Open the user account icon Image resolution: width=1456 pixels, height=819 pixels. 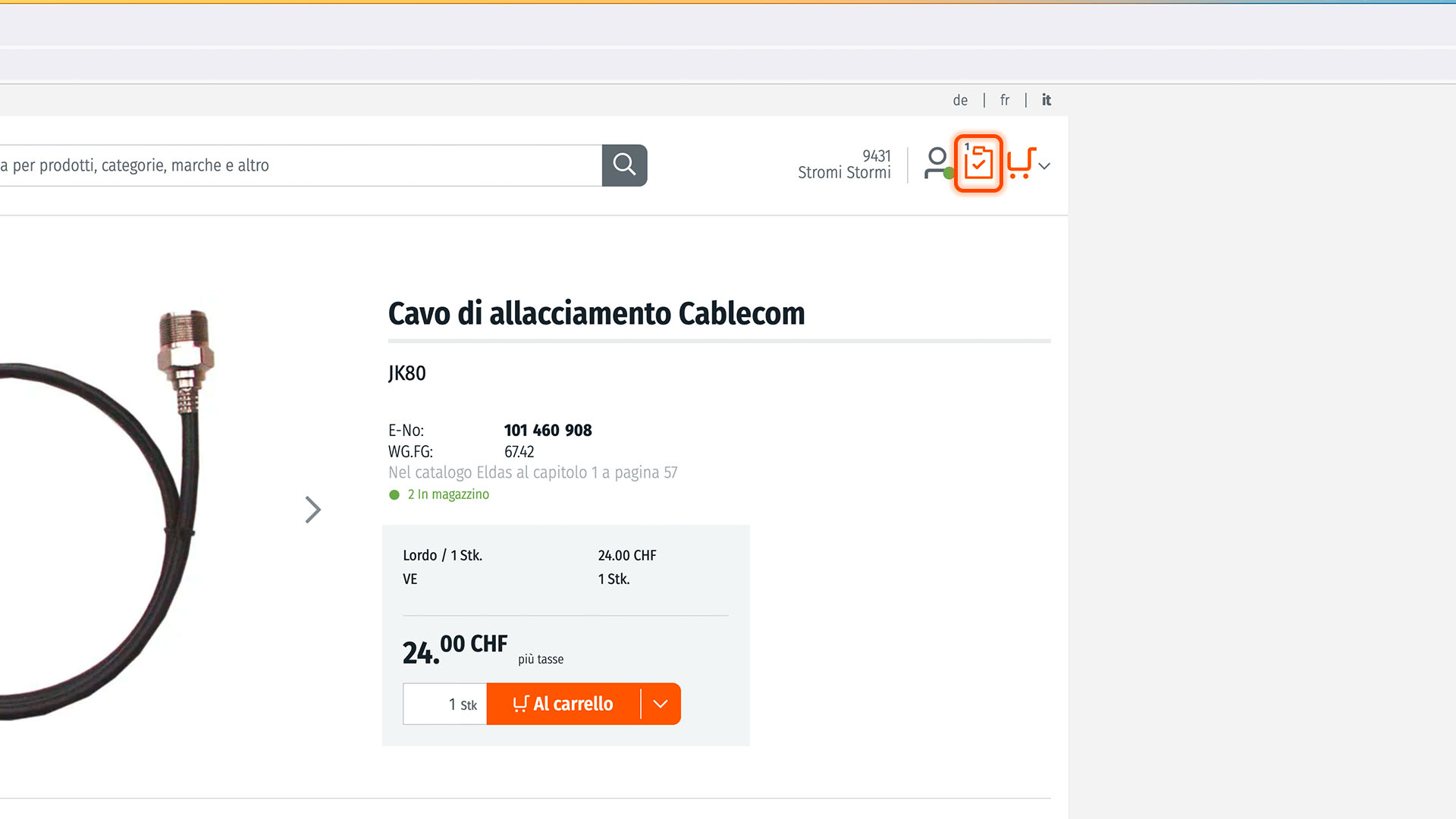pos(938,164)
